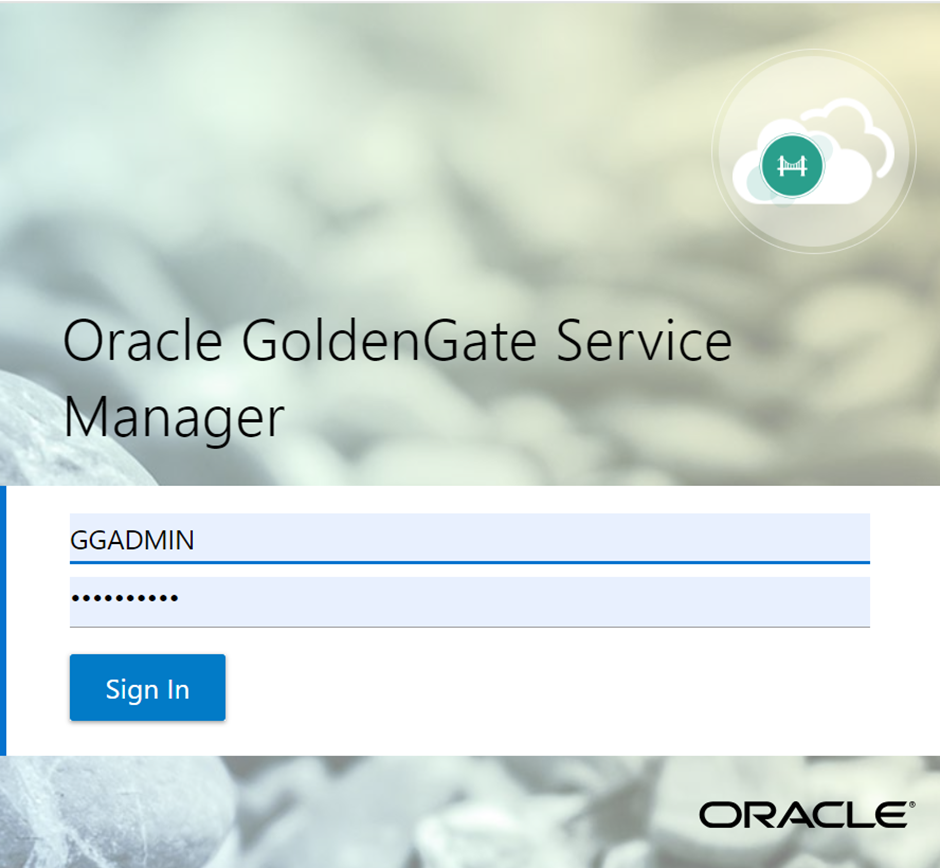
Task: Click the GGADMIN text in the username box
Action: (132, 540)
